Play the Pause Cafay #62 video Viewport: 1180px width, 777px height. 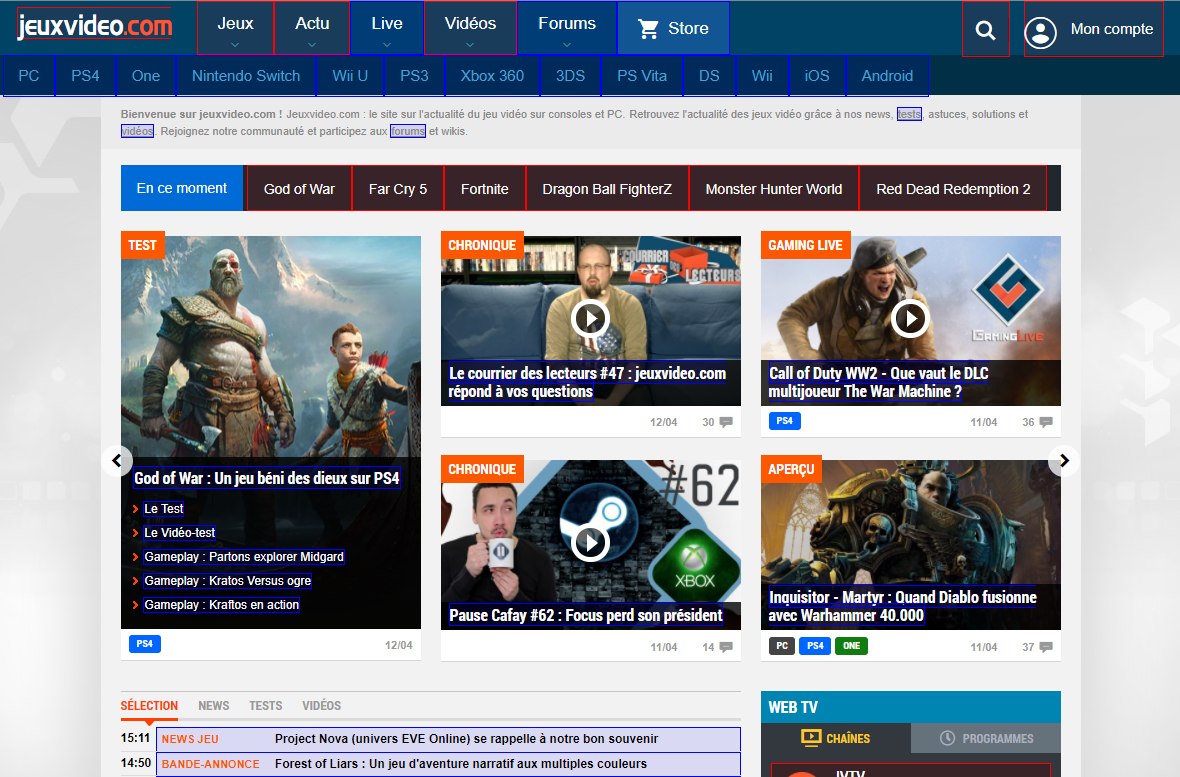590,542
